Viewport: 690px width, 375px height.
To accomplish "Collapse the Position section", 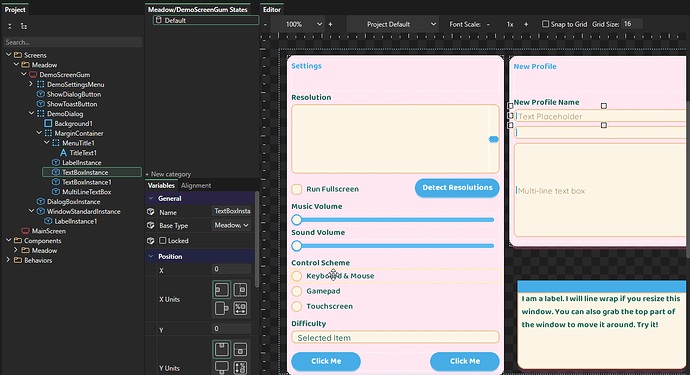I will click(x=151, y=257).
